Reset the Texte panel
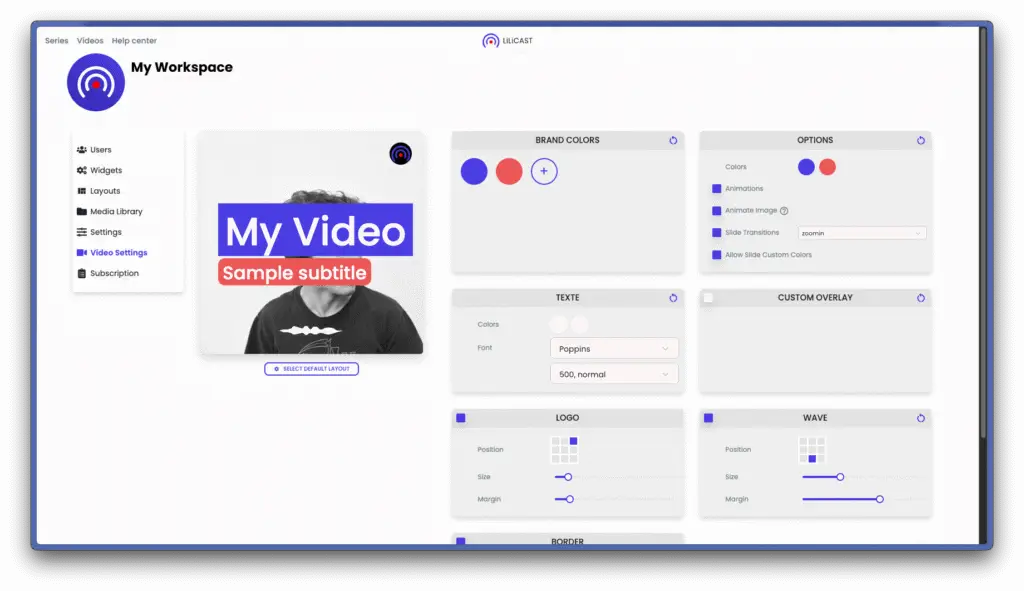The image size is (1024, 591). pyautogui.click(x=673, y=298)
